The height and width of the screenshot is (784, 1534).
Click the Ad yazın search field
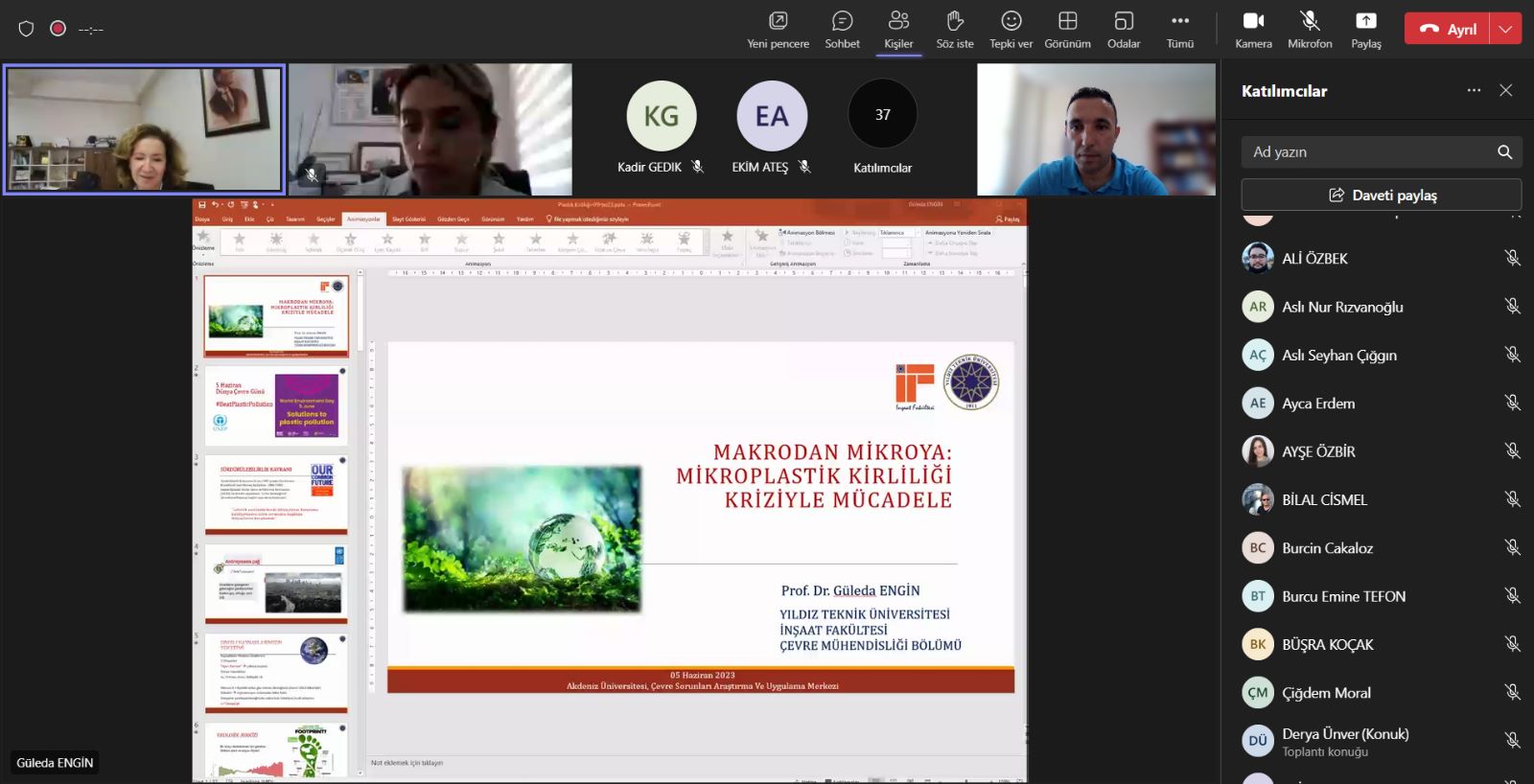click(1366, 152)
